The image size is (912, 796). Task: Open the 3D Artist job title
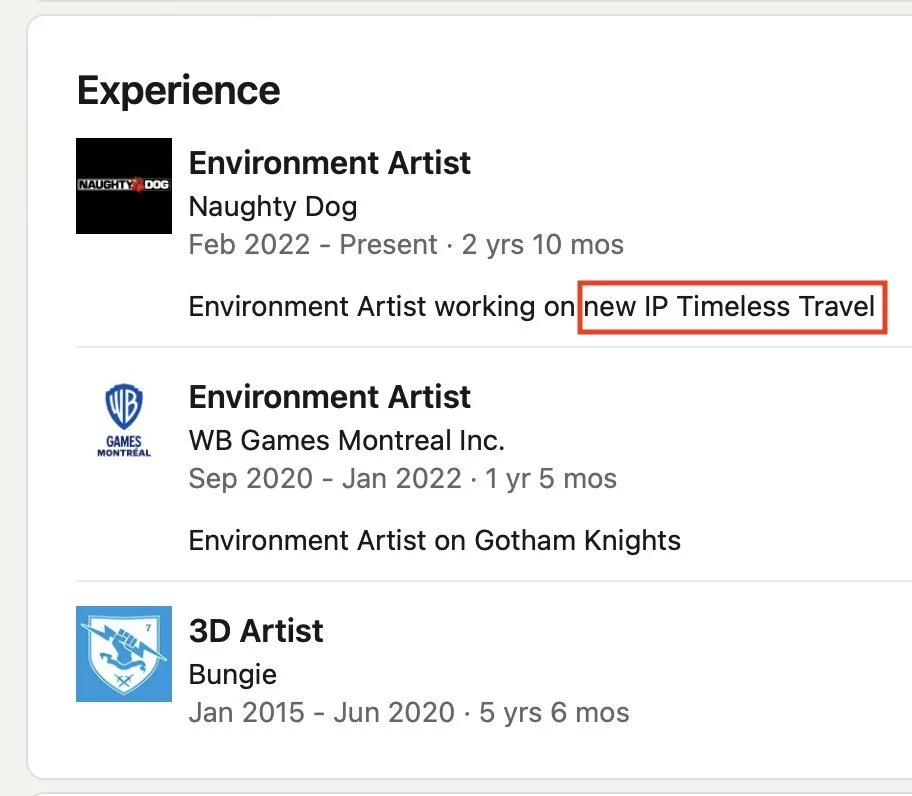pyautogui.click(x=256, y=631)
